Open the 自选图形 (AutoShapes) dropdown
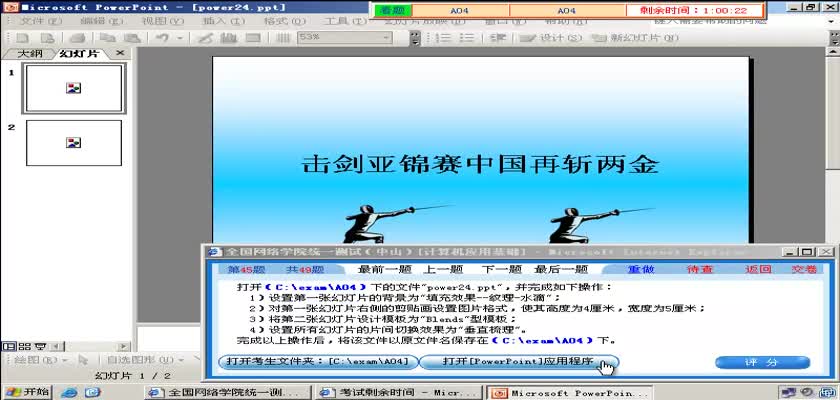This screenshot has width=840, height=400. coord(145,360)
